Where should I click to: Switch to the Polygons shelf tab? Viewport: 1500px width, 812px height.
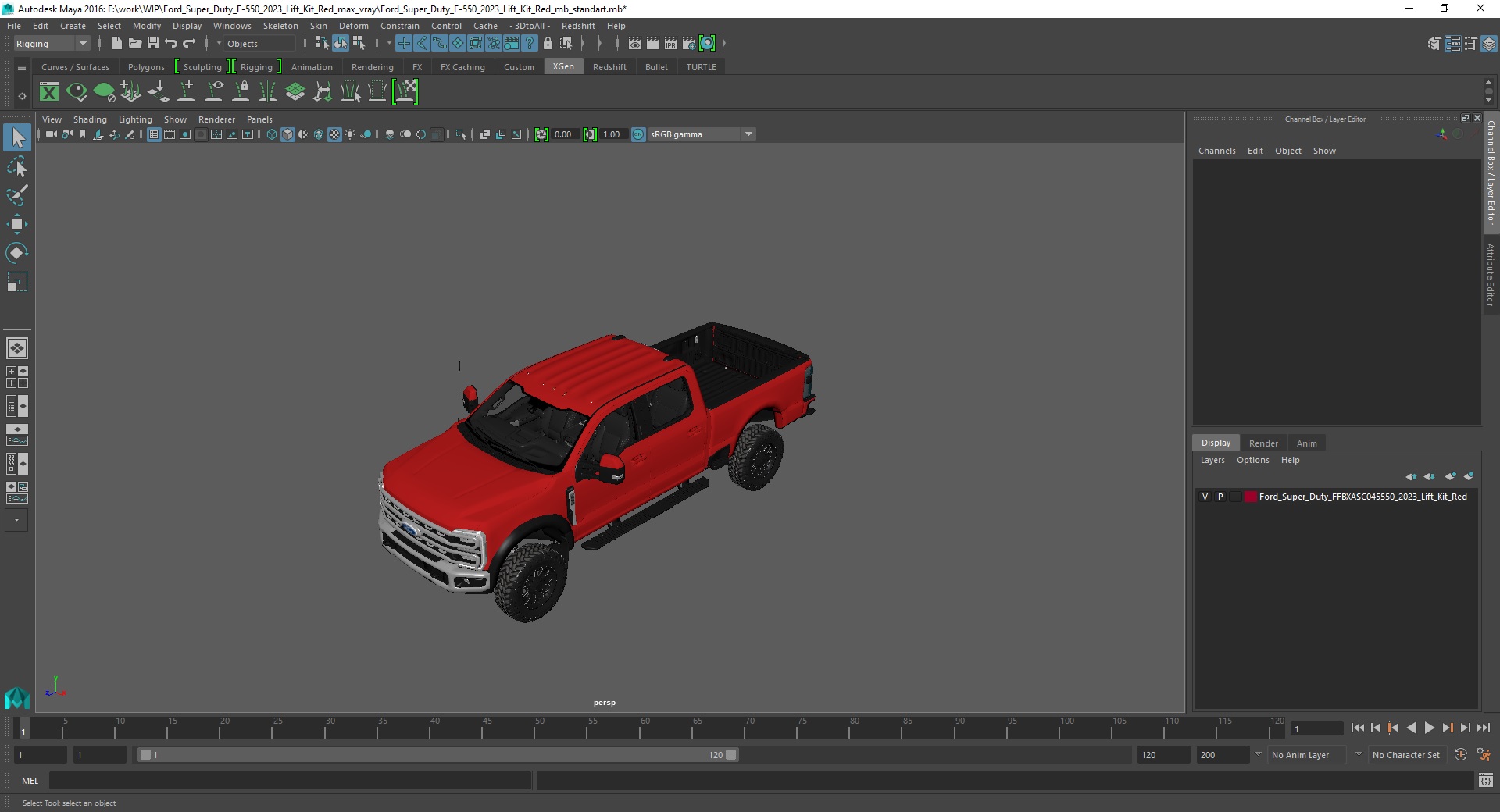tap(146, 67)
